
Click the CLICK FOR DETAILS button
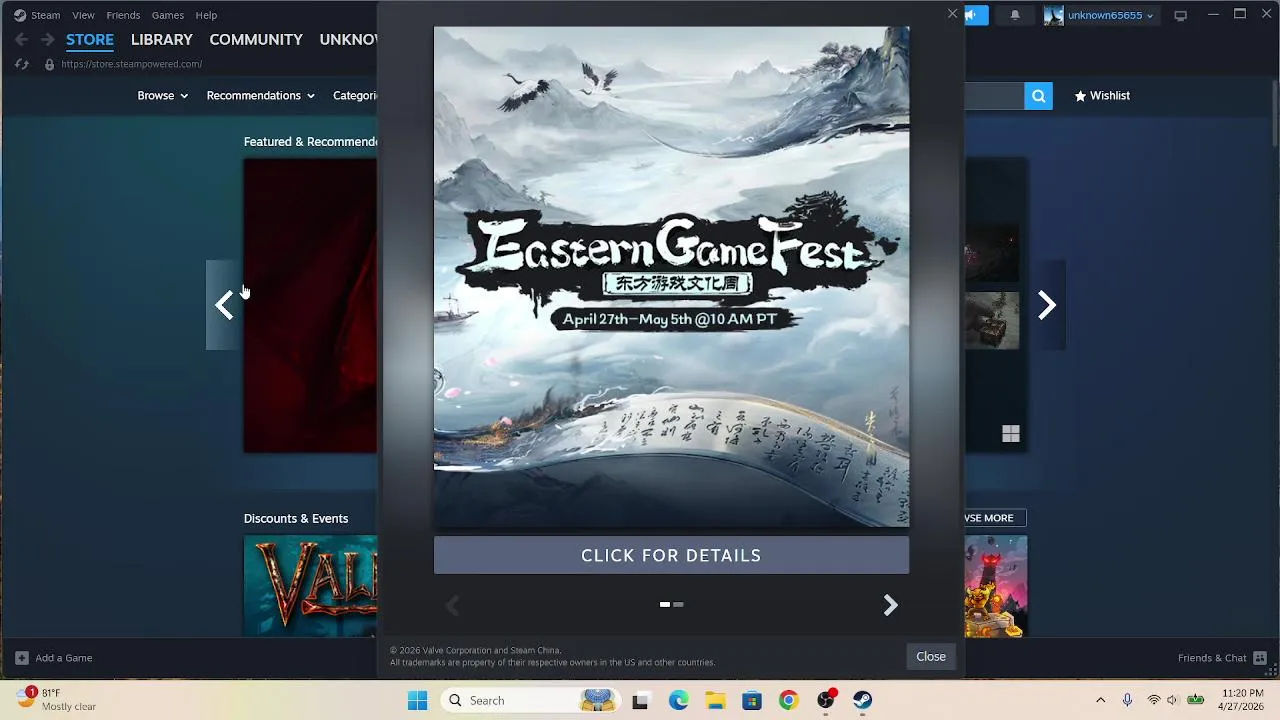(x=671, y=555)
